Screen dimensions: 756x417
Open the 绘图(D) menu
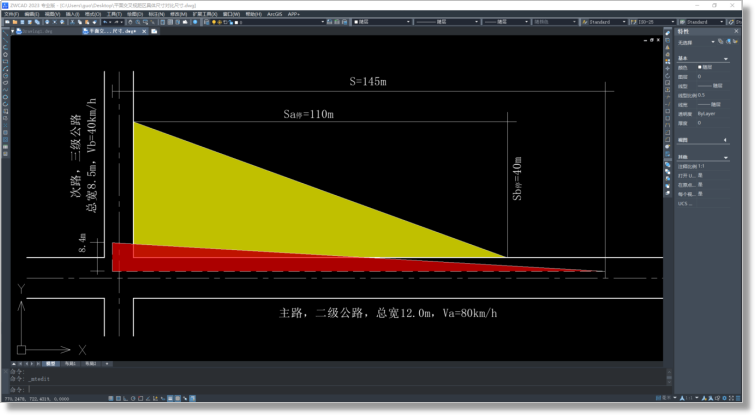pos(135,14)
